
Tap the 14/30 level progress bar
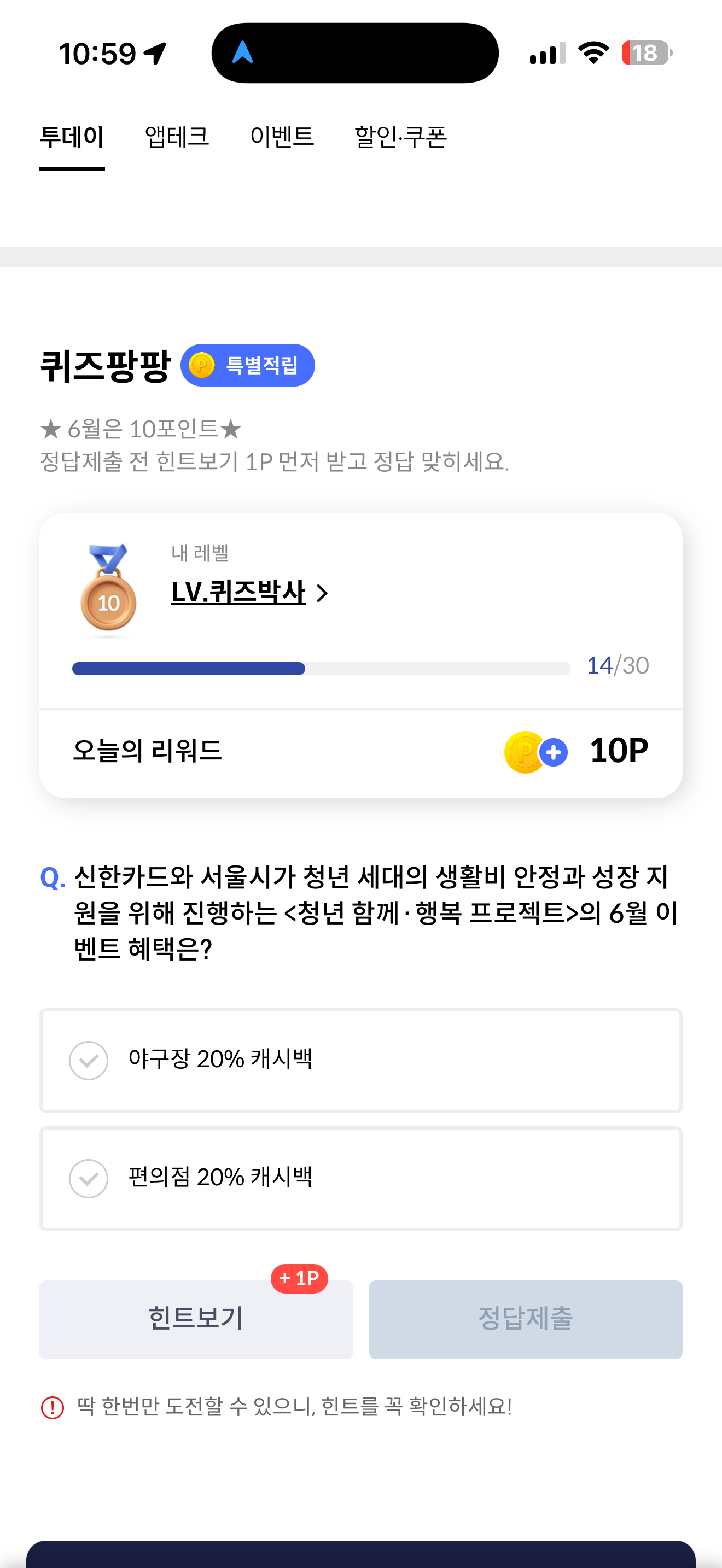[x=321, y=668]
